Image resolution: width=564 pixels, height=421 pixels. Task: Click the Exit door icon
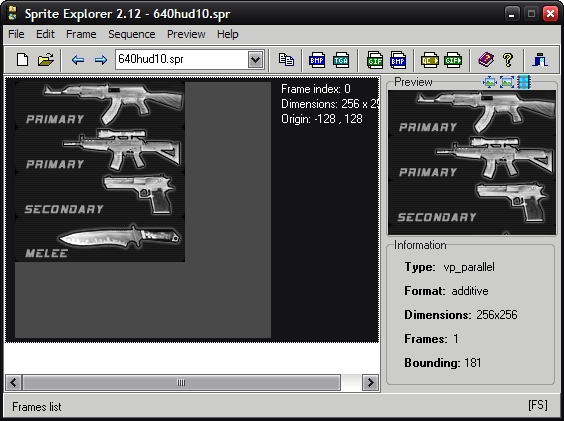(540, 60)
